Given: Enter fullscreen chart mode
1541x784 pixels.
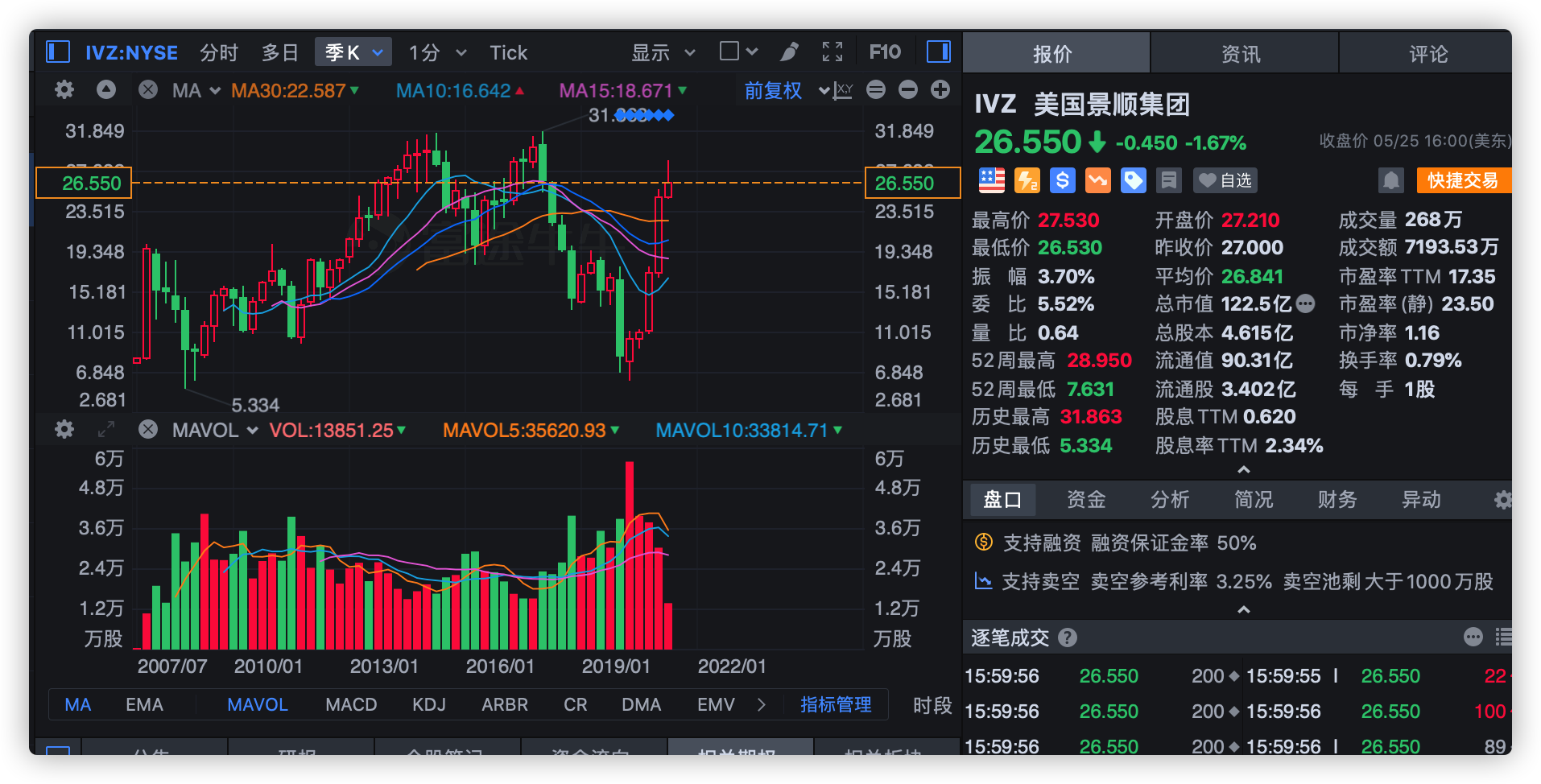Looking at the screenshot, I should coord(832,52).
